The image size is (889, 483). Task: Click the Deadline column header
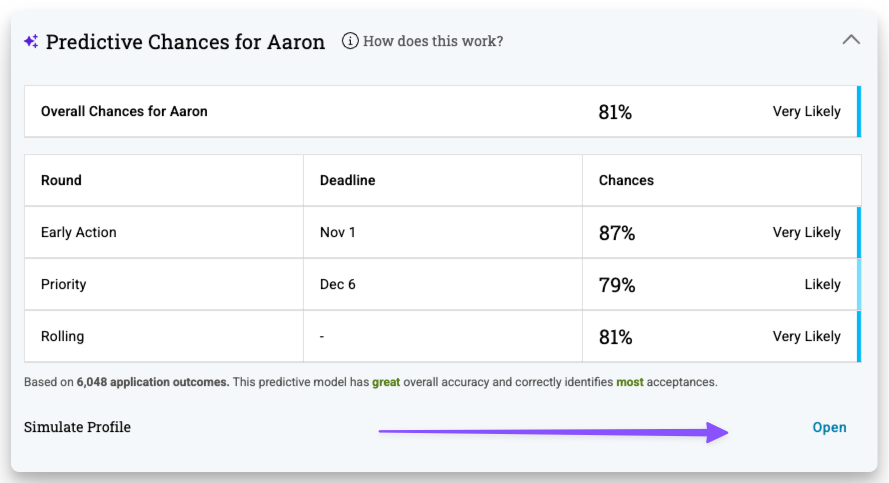click(x=348, y=180)
